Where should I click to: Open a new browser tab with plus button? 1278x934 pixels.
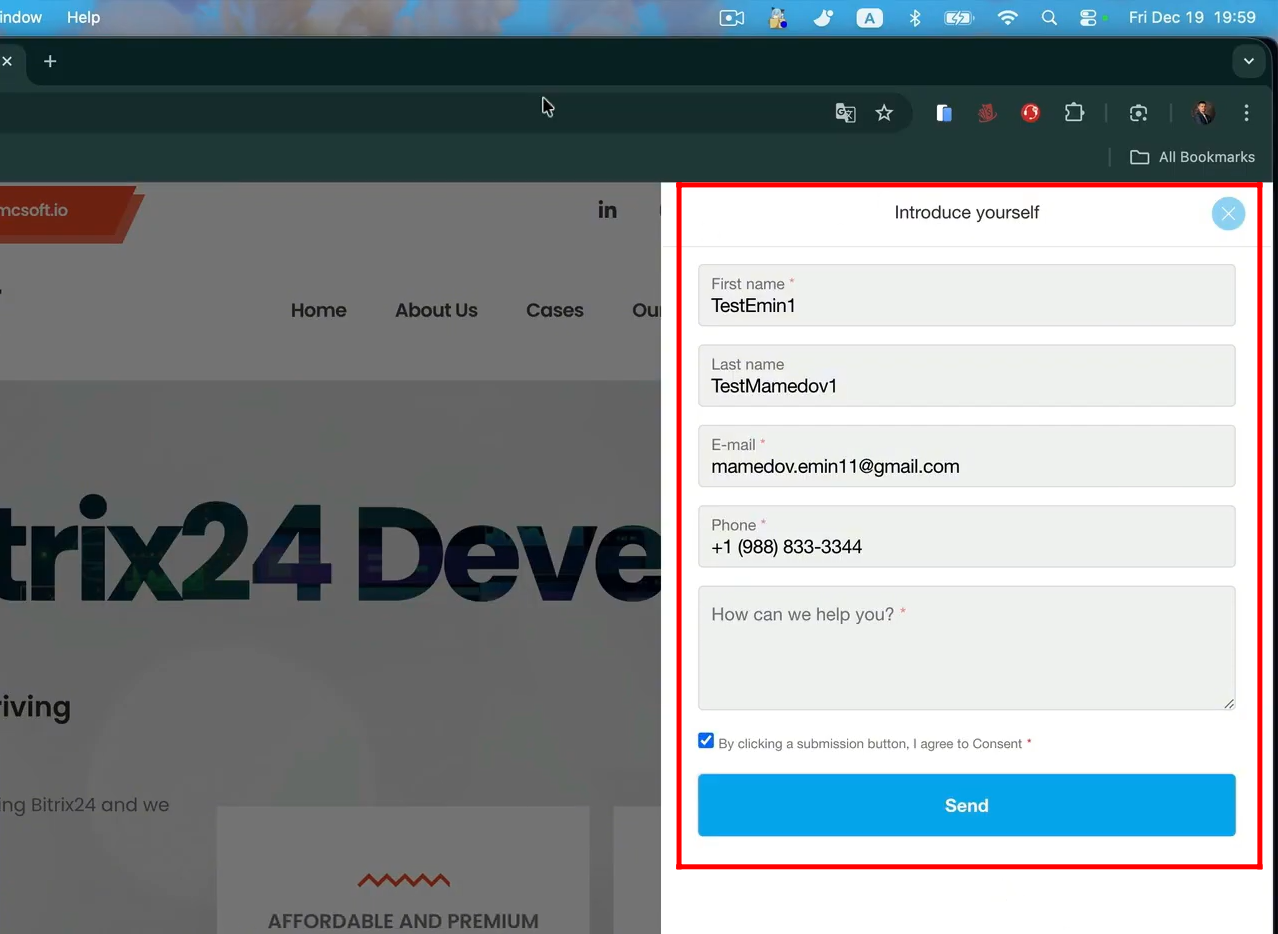click(x=50, y=61)
